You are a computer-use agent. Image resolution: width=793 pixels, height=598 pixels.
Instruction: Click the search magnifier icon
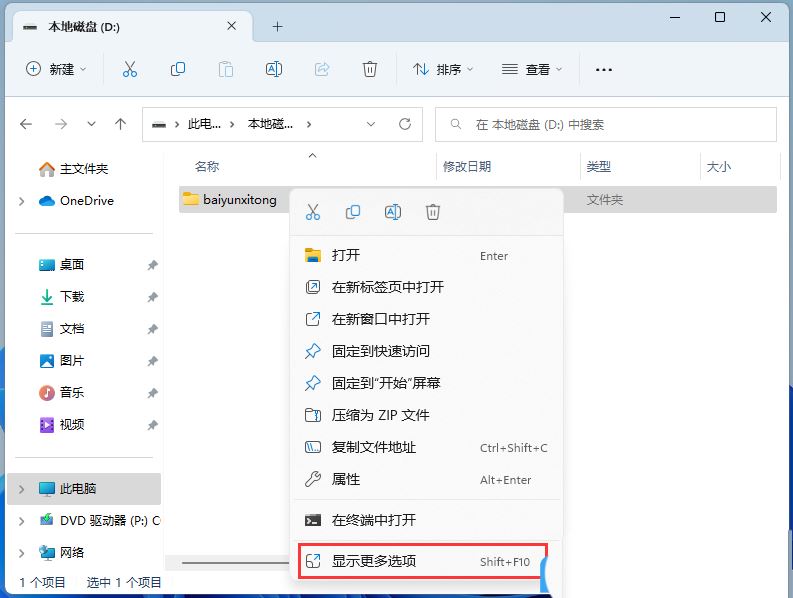pos(455,124)
